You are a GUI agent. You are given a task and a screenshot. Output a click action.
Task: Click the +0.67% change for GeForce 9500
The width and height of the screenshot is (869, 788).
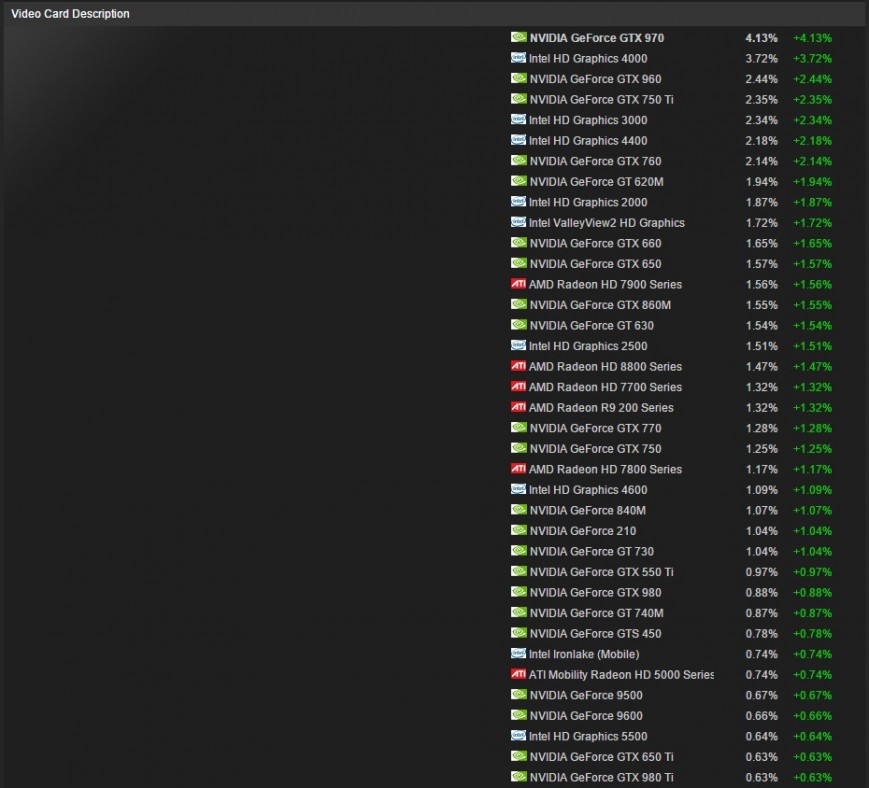[x=812, y=695]
